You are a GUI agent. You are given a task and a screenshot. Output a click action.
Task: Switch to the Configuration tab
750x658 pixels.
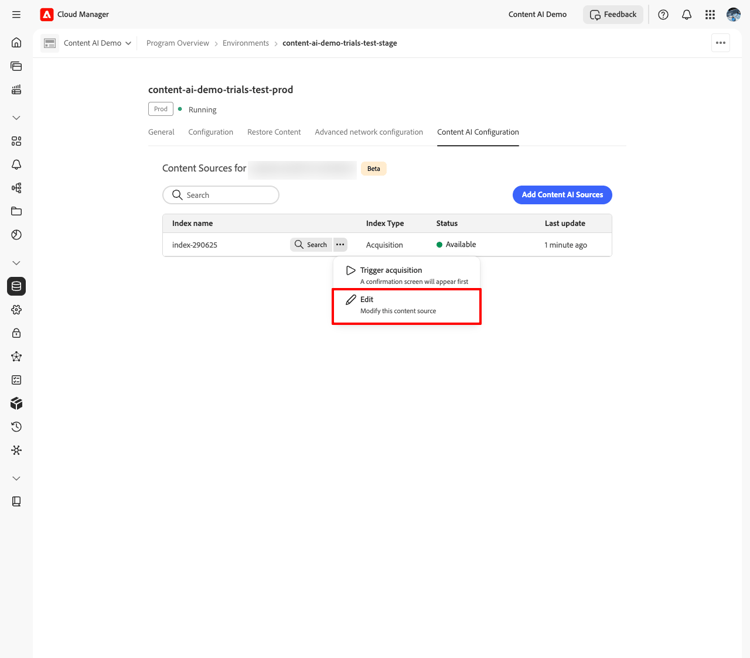pos(210,132)
